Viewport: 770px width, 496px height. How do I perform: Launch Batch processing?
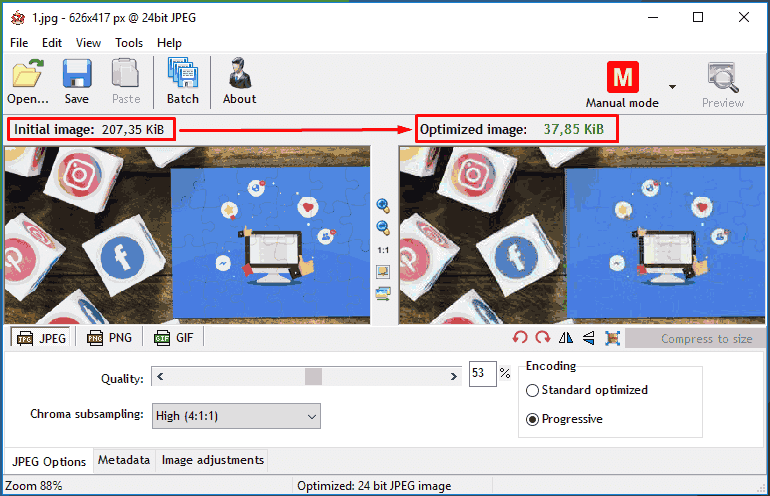pos(183,81)
